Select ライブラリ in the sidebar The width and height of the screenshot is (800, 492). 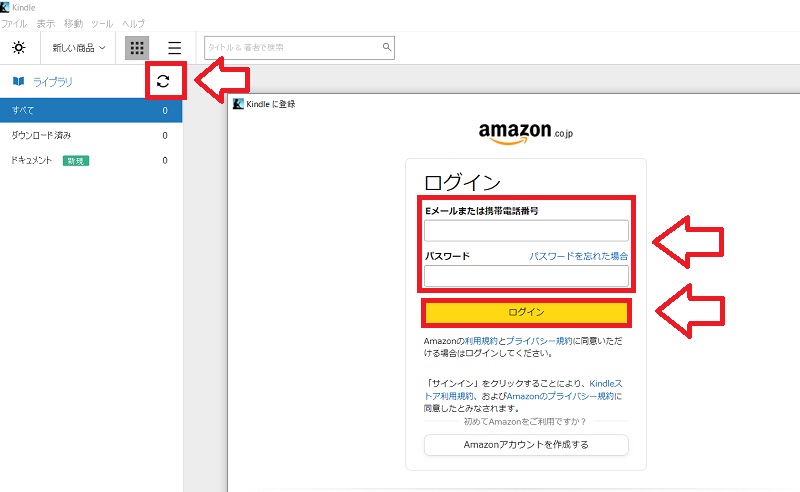(53, 82)
